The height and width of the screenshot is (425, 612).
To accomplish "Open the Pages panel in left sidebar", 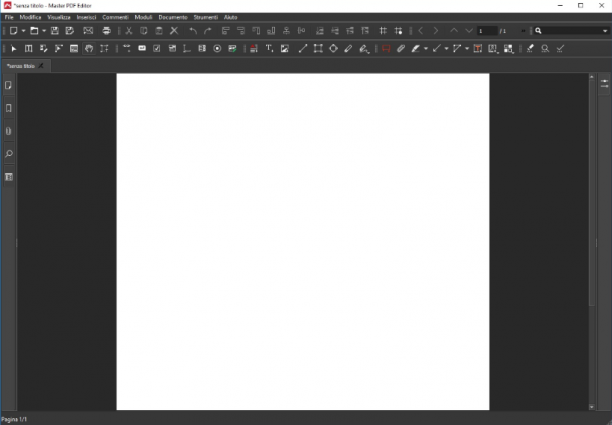I will point(9,85).
